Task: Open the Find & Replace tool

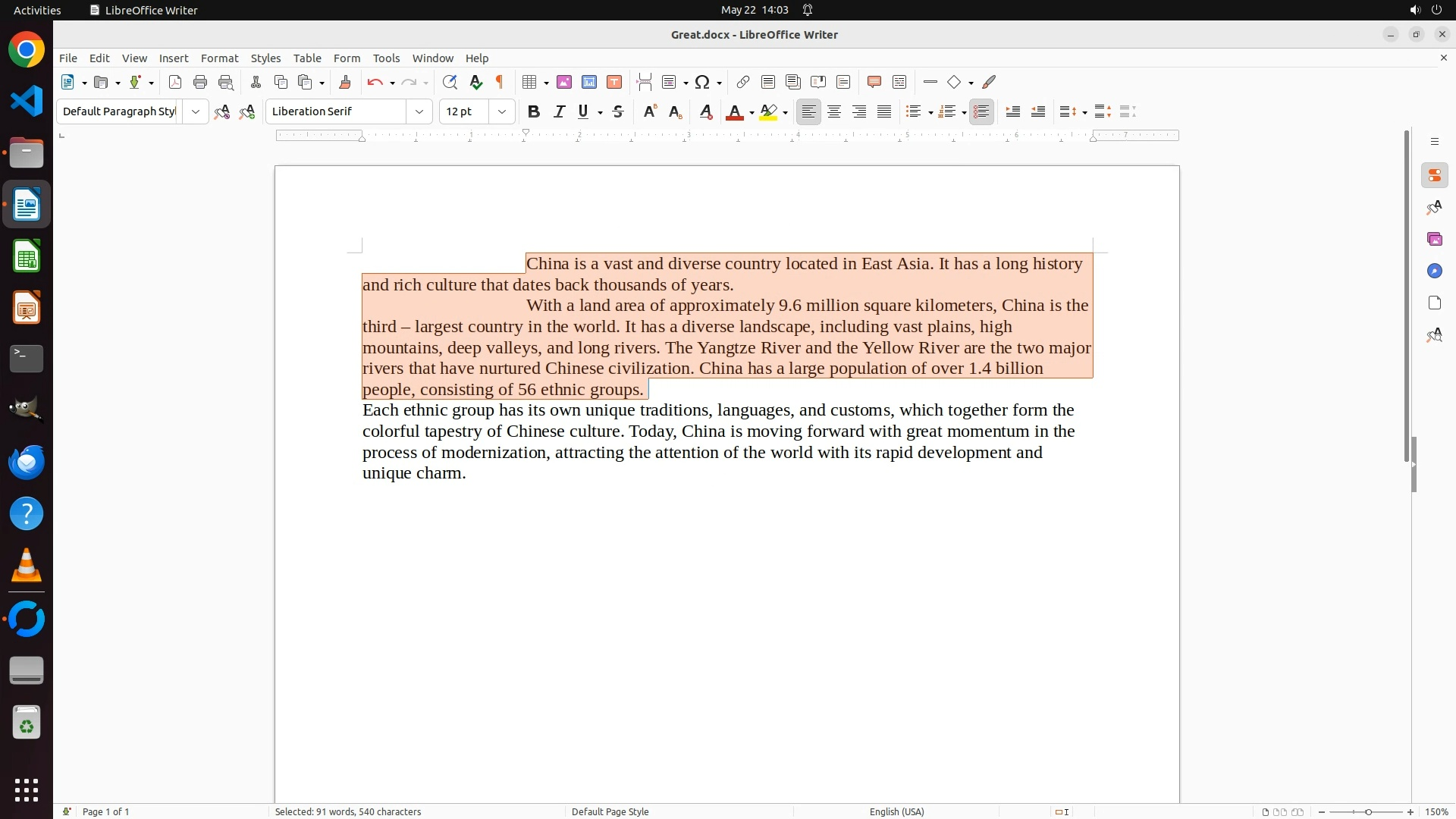Action: tap(450, 83)
